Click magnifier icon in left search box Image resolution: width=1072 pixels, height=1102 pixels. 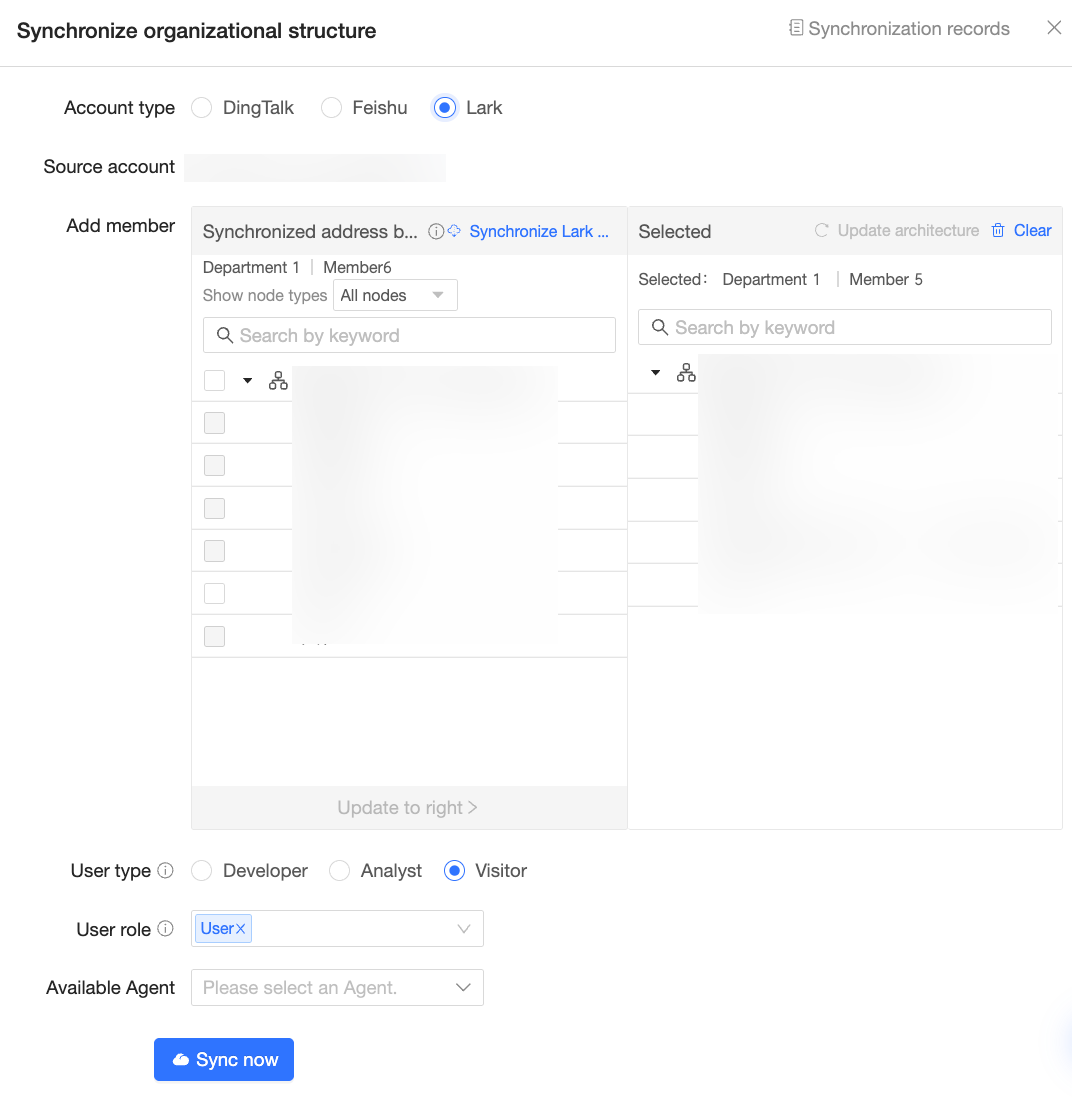(225, 335)
